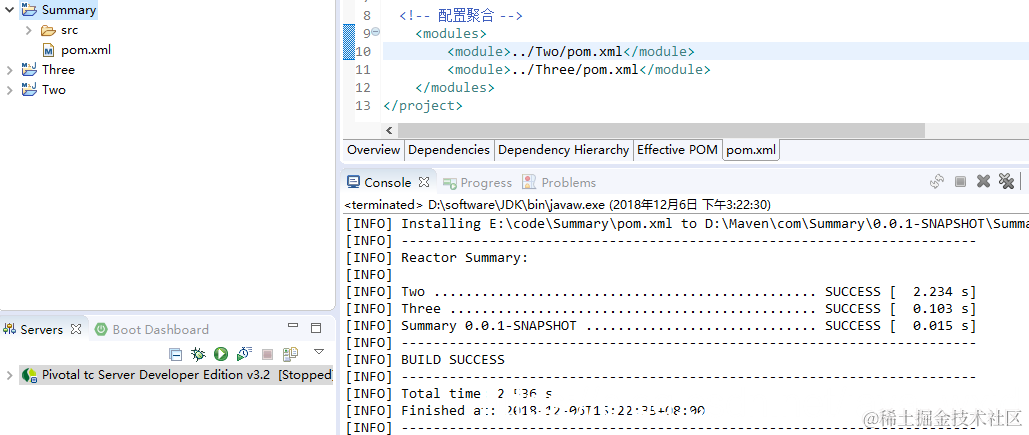Click the terminated javaw.exe launch label
This screenshot has height=435, width=1029.
coord(558,204)
